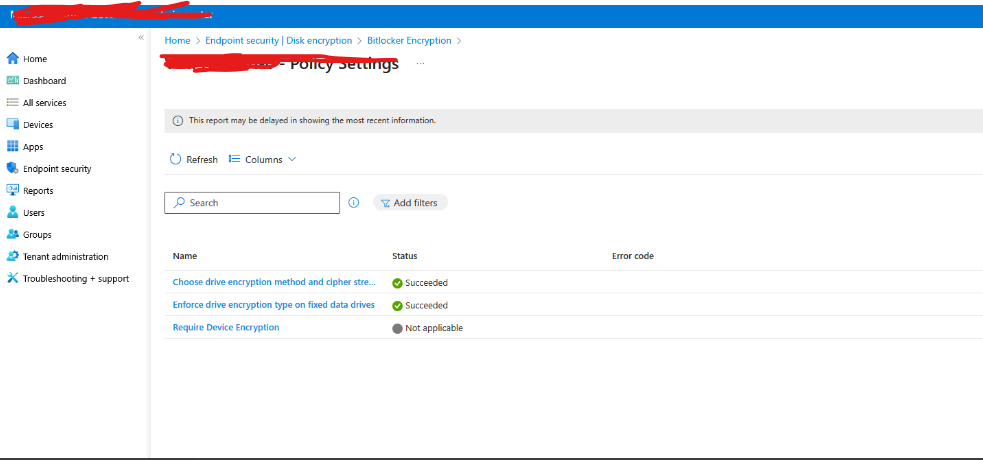Viewport: 983px width, 460px height.
Task: Click the Refresh circular arrow icon
Action: (176, 159)
